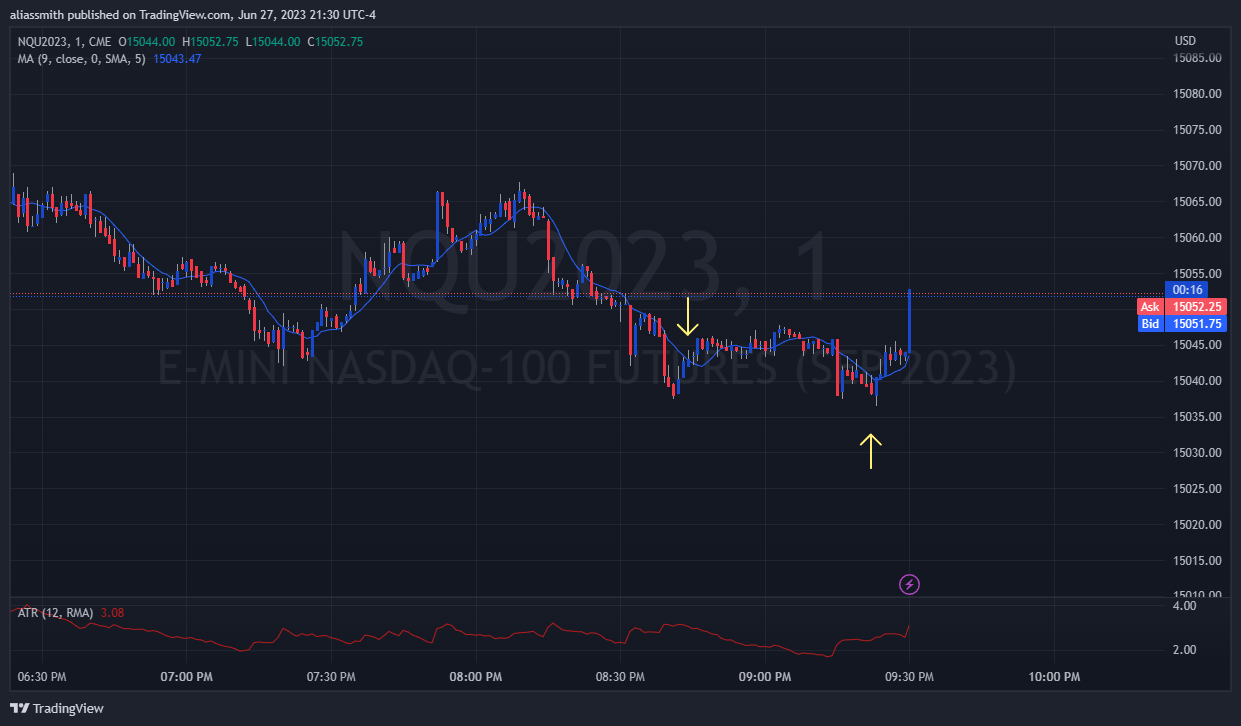The image size is (1241, 726).
Task: Click the ATR scale value 2.00
Action: (1184, 650)
